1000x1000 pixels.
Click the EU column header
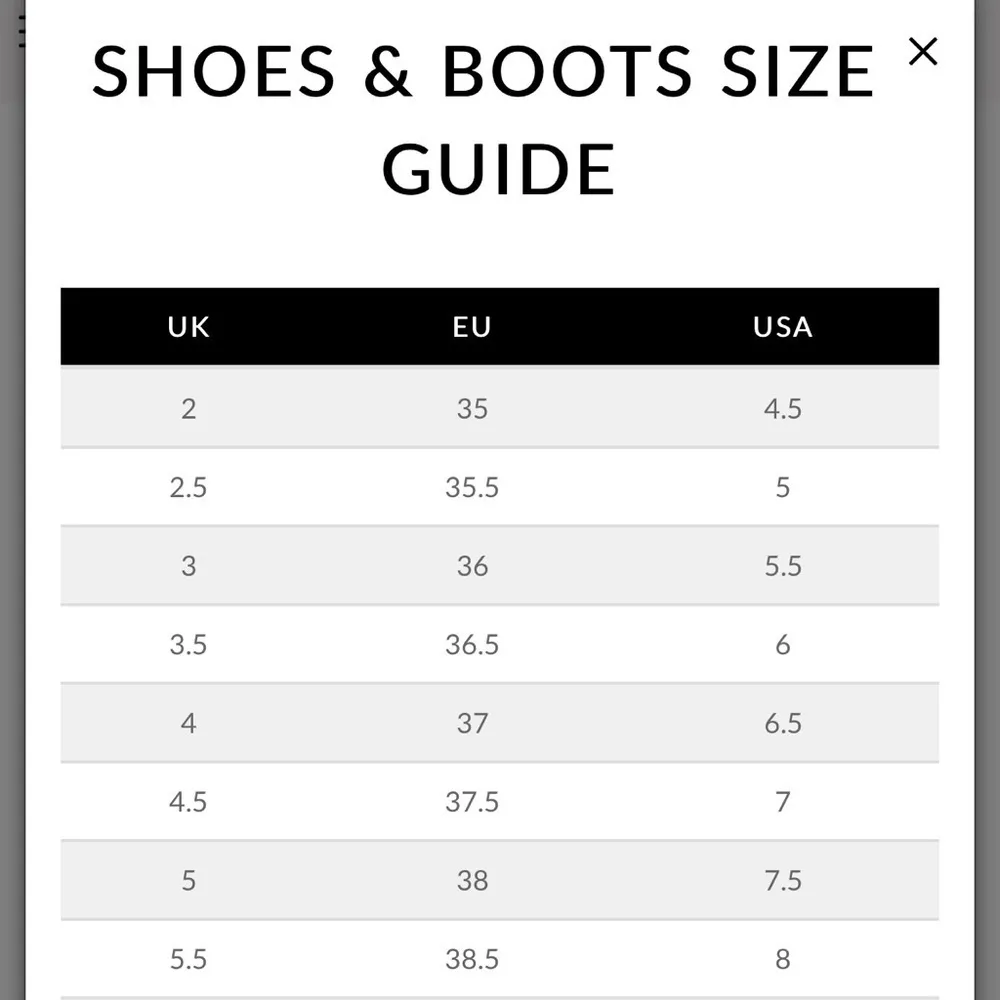point(472,327)
